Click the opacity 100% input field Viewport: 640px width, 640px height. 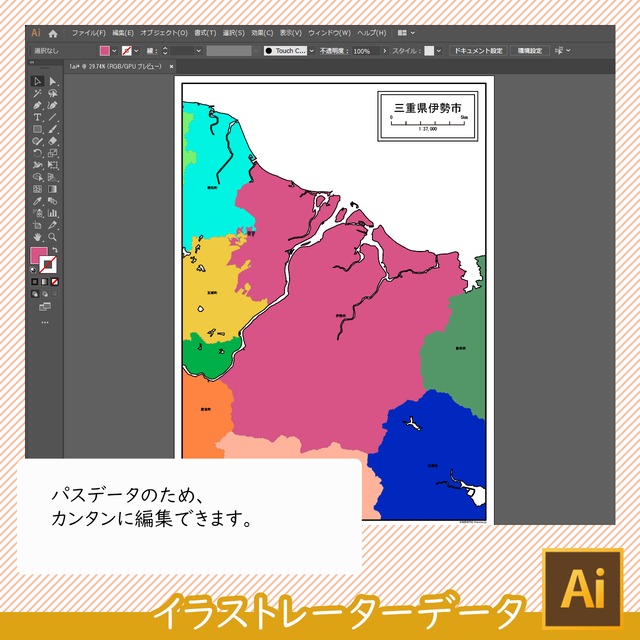365,51
